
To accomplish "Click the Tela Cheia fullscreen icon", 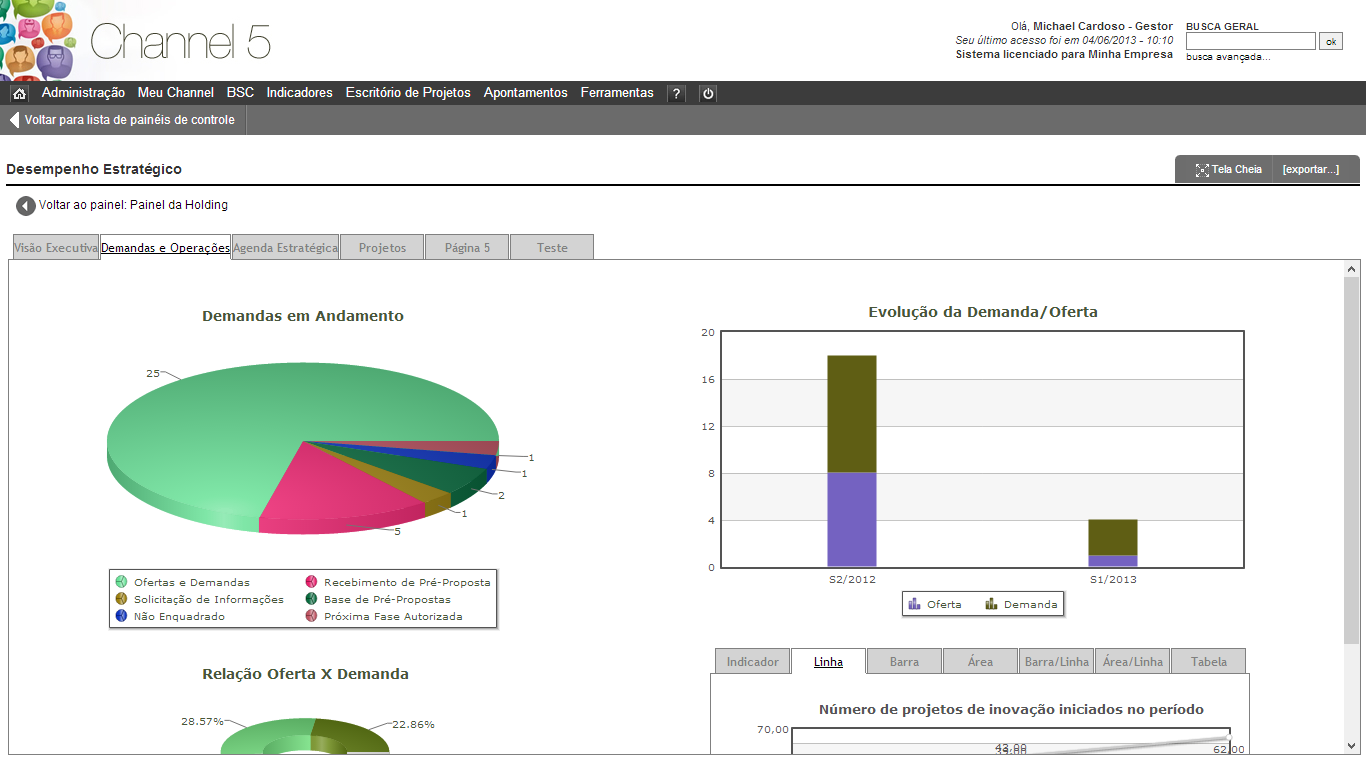I will (1202, 170).
